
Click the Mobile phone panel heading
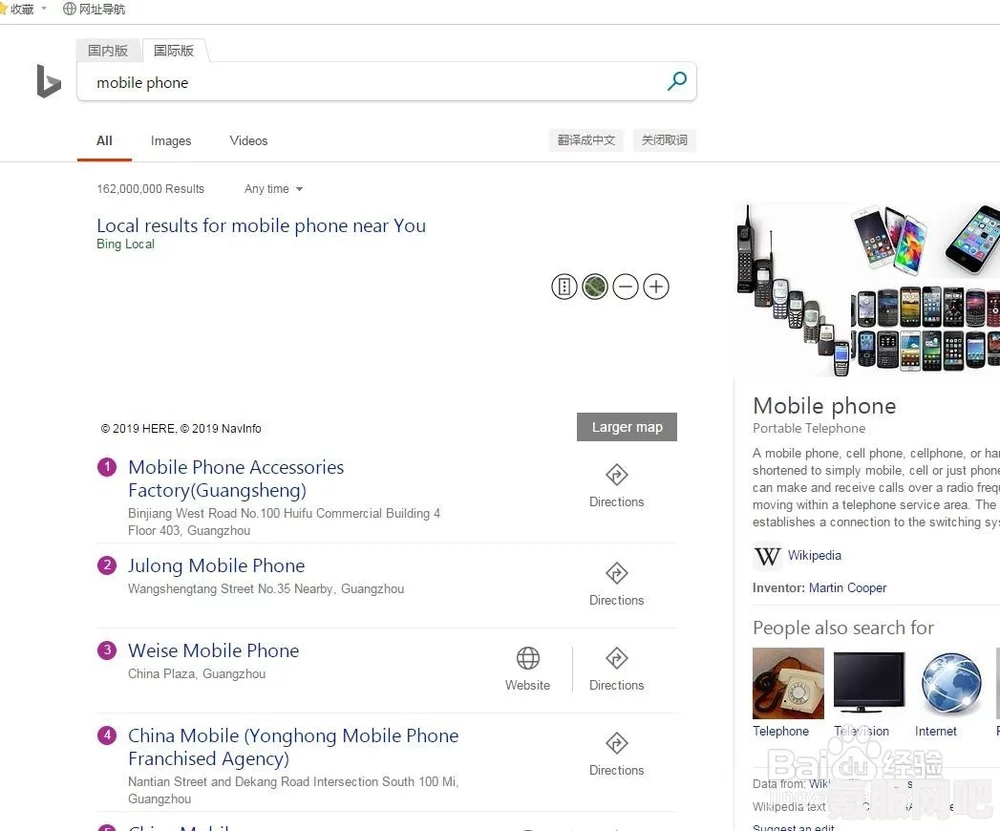click(824, 406)
